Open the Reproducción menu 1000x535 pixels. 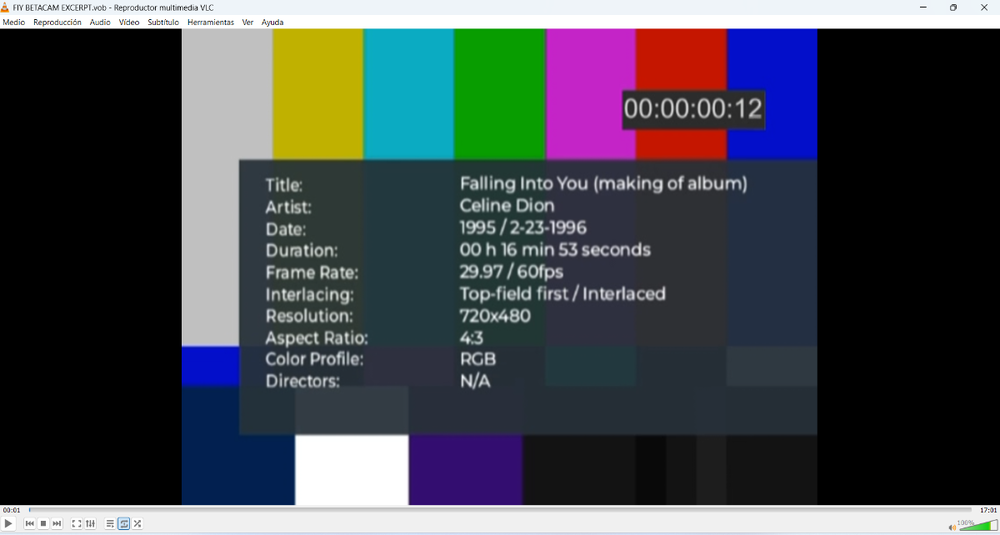(x=57, y=22)
